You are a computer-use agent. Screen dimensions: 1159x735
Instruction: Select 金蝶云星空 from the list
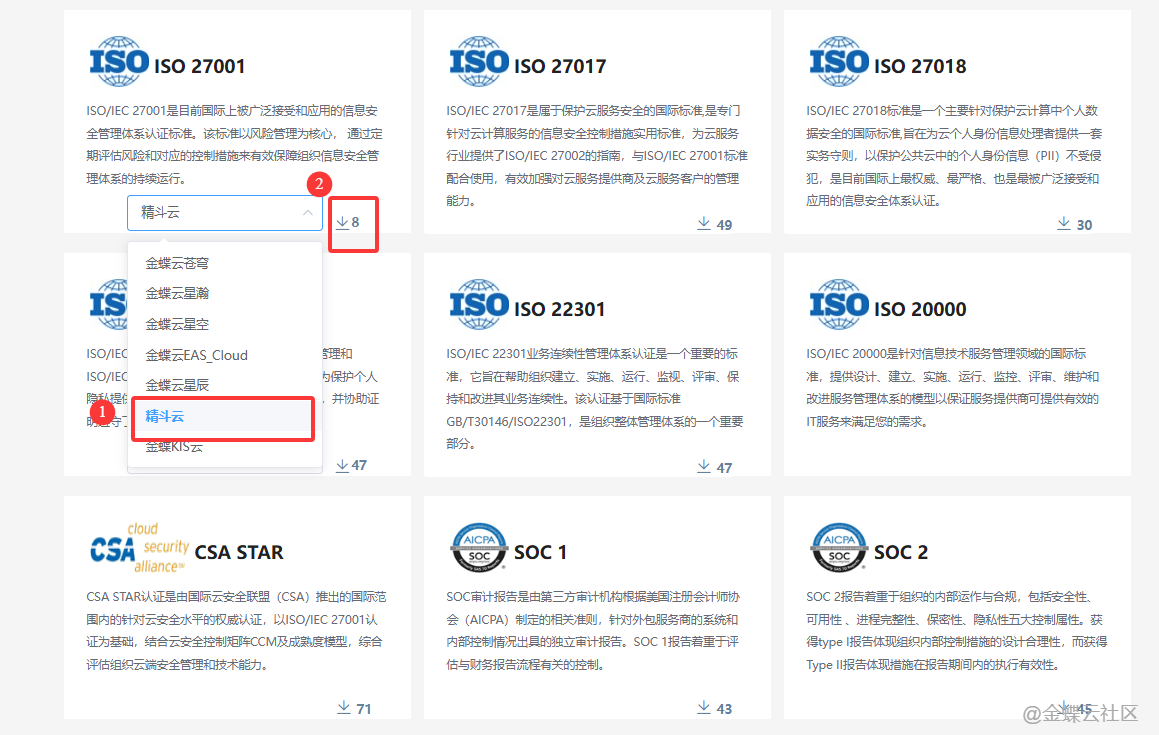point(225,325)
